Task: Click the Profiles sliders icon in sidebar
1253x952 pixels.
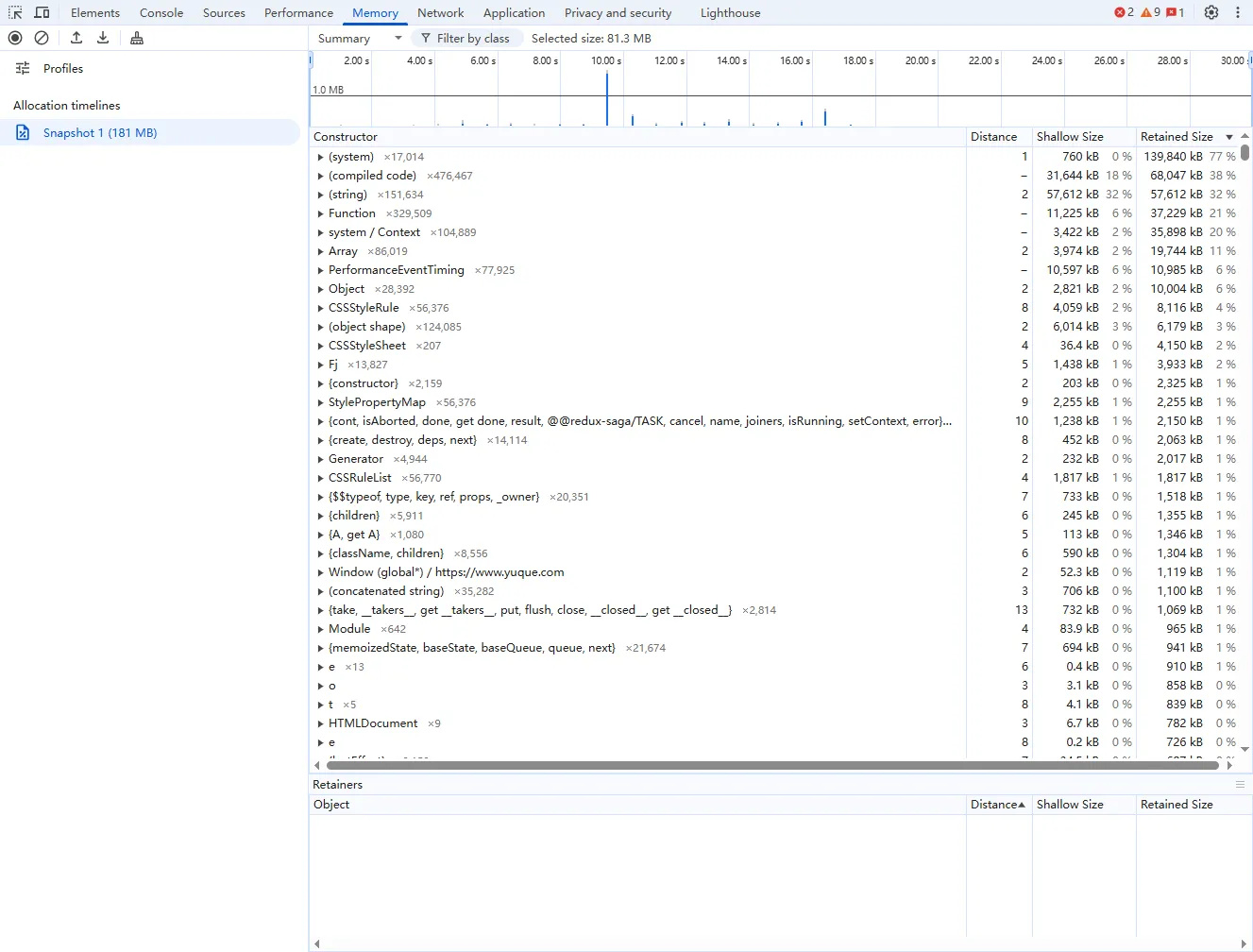Action: [23, 68]
